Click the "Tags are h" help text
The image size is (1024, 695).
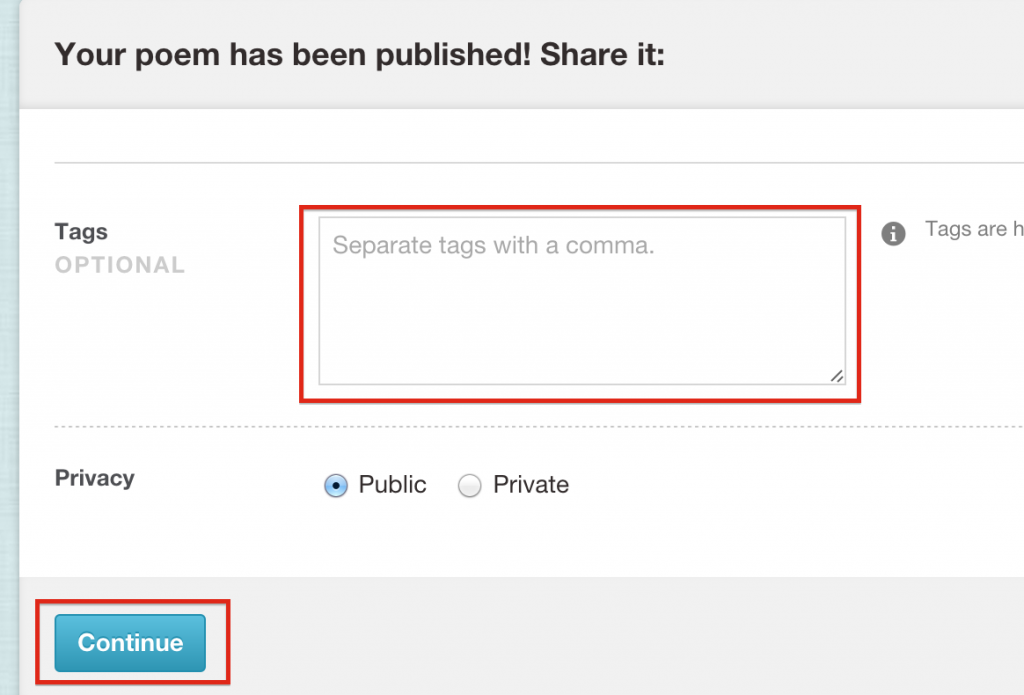click(974, 229)
